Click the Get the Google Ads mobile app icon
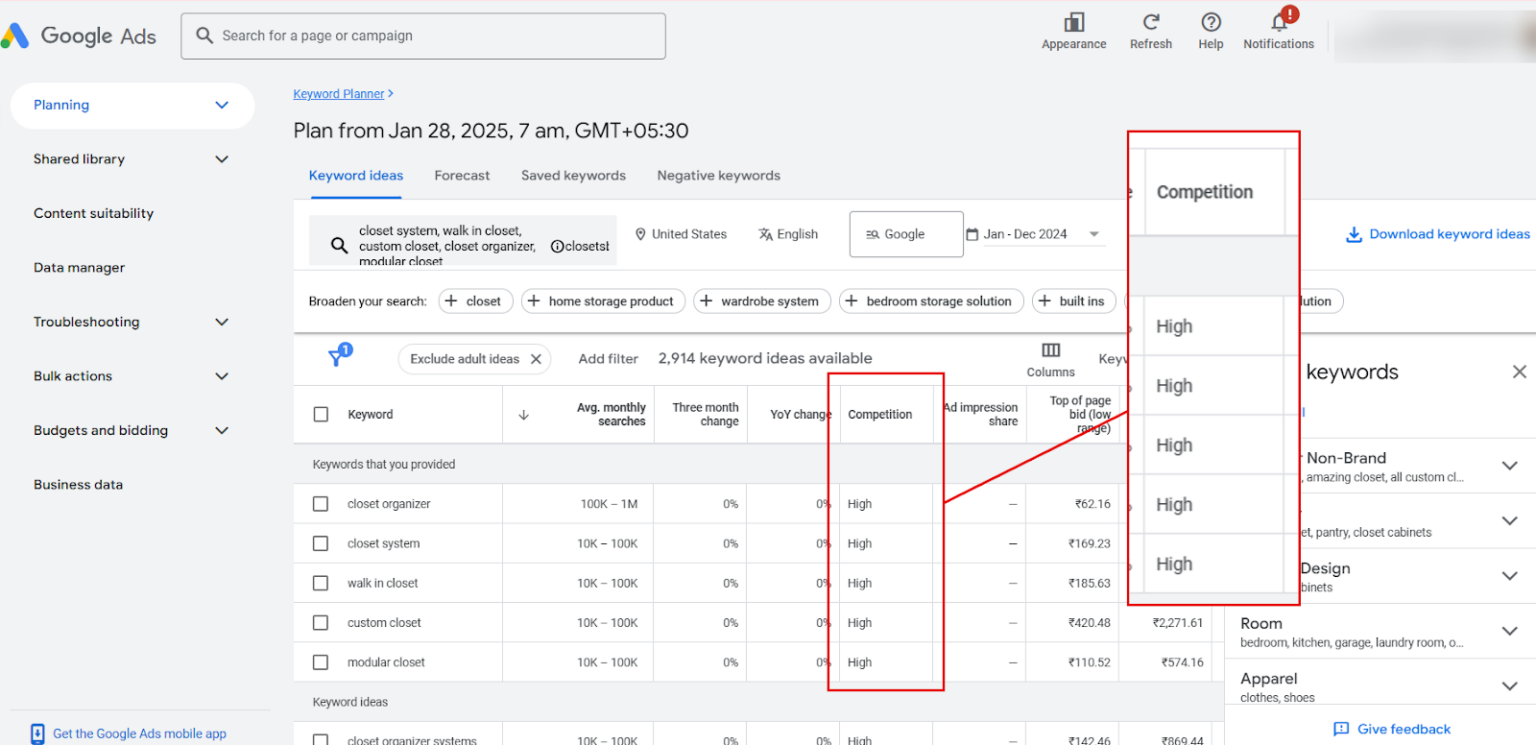This screenshot has height=745, width=1536. tap(37, 733)
